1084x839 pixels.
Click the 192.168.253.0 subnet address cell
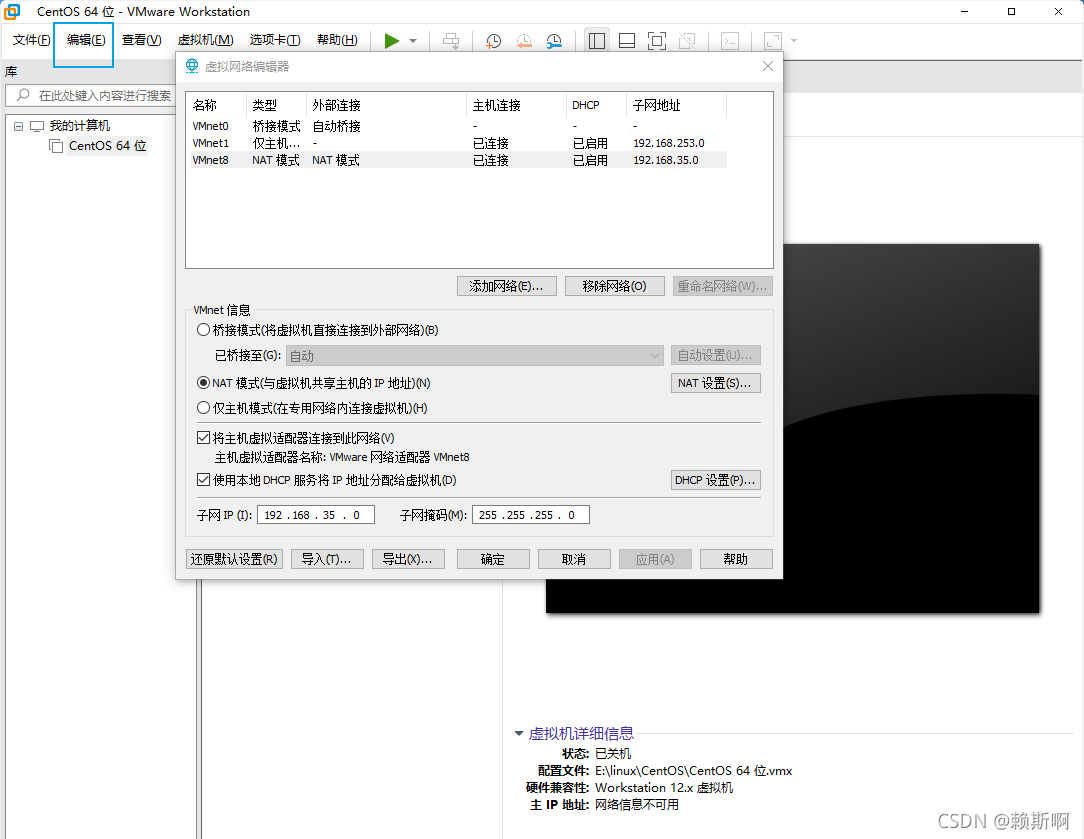tap(669, 143)
